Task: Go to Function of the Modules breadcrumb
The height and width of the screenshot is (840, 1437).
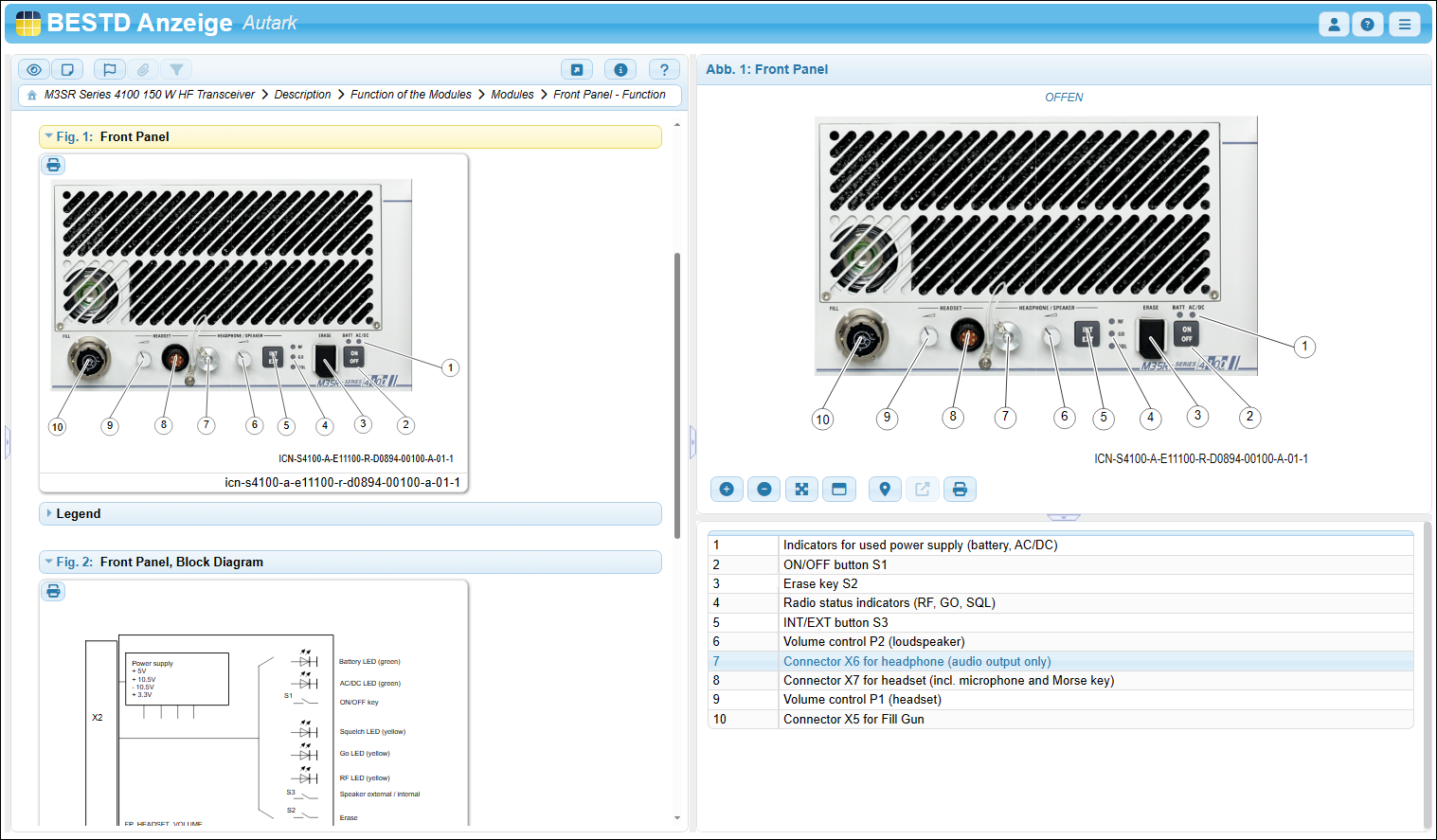Action: coord(411,95)
